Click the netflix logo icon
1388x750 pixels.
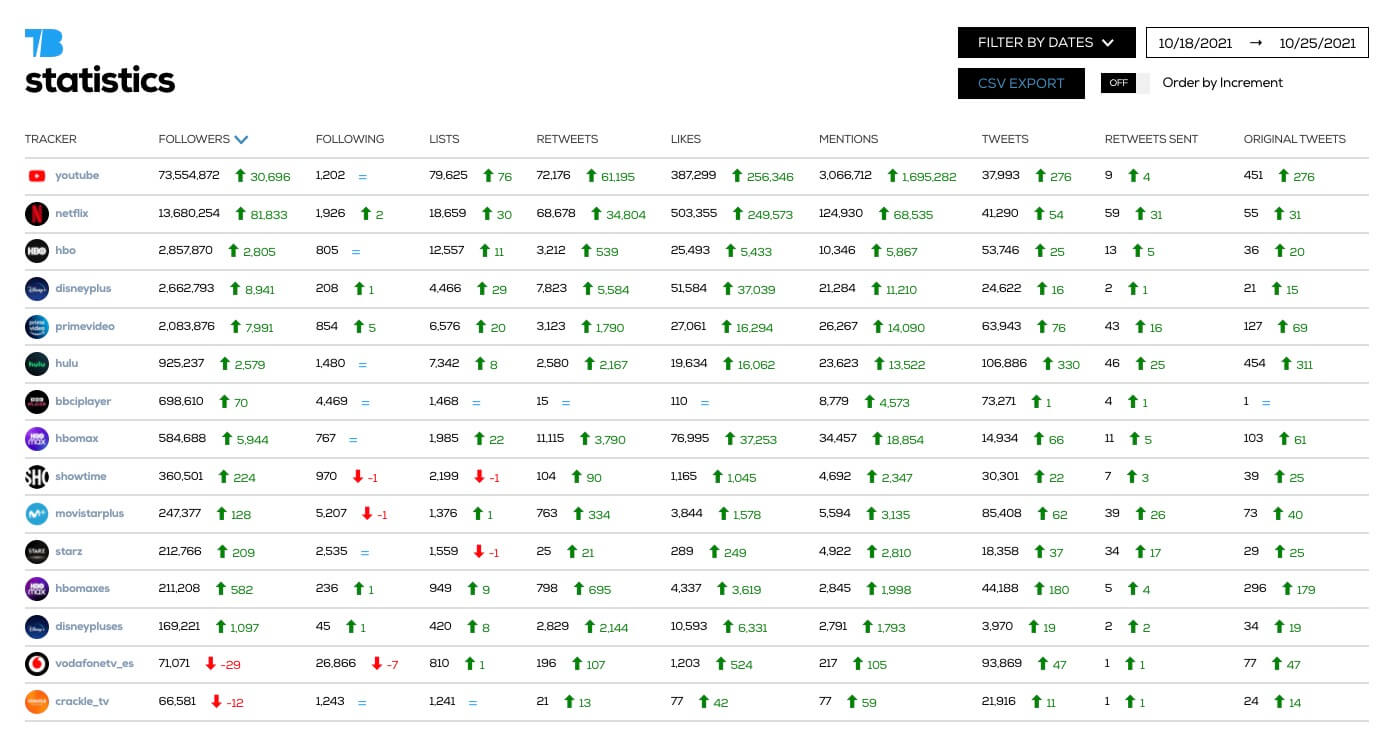click(x=37, y=214)
